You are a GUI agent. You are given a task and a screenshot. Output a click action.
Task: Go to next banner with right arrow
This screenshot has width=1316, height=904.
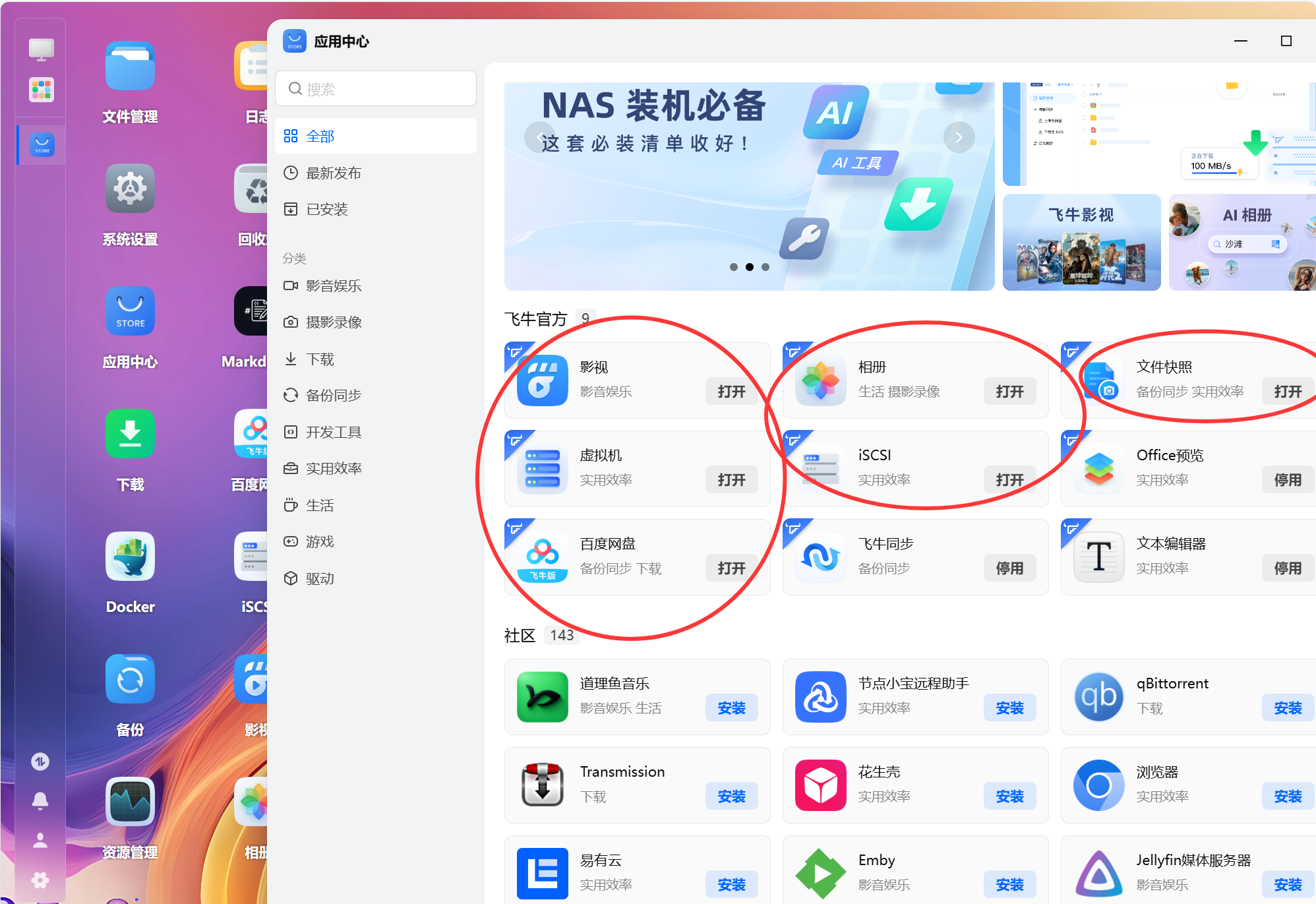(x=959, y=137)
